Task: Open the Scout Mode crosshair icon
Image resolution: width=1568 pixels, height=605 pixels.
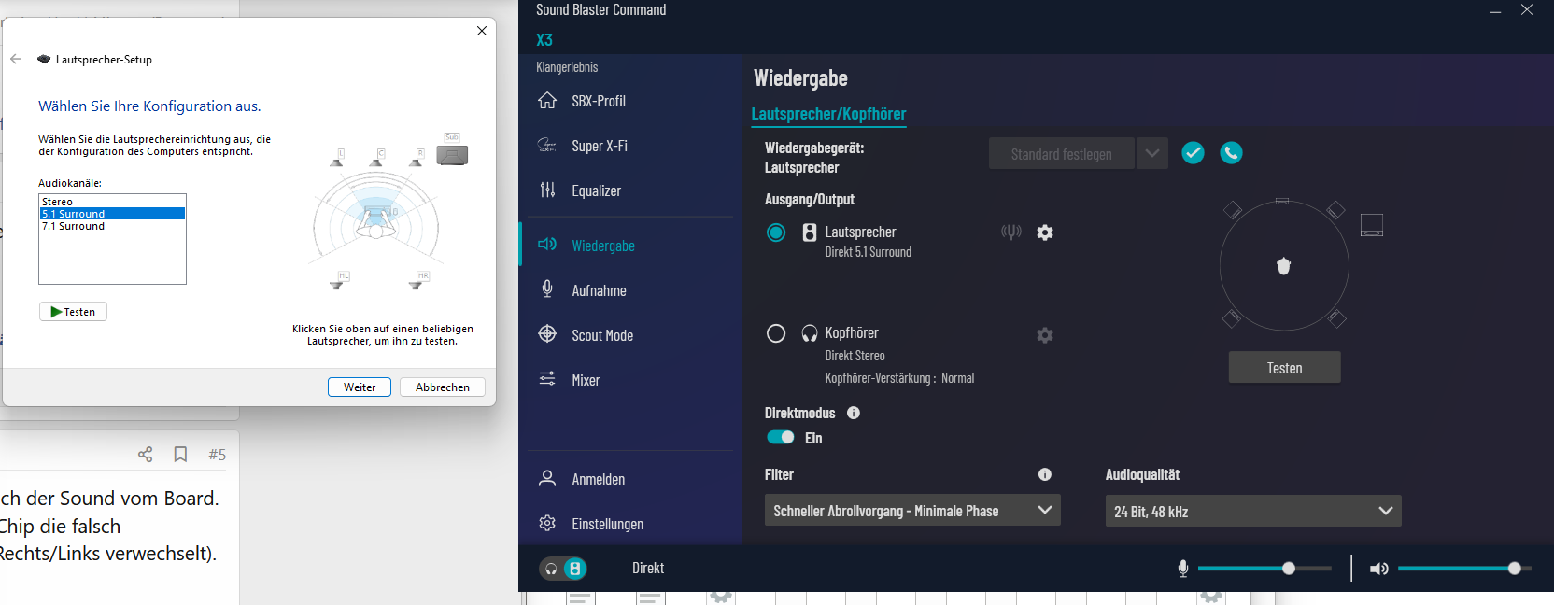Action: (547, 334)
